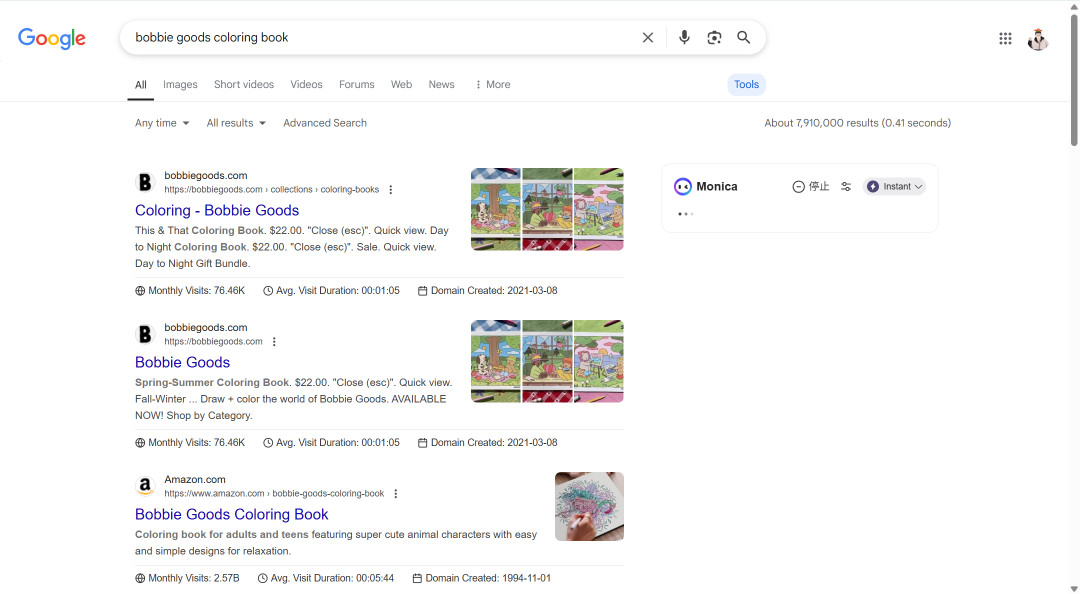Click the clock icon beside Avg. Visit Duration: 00:05:44
The image size is (1080, 594).
pos(262,578)
